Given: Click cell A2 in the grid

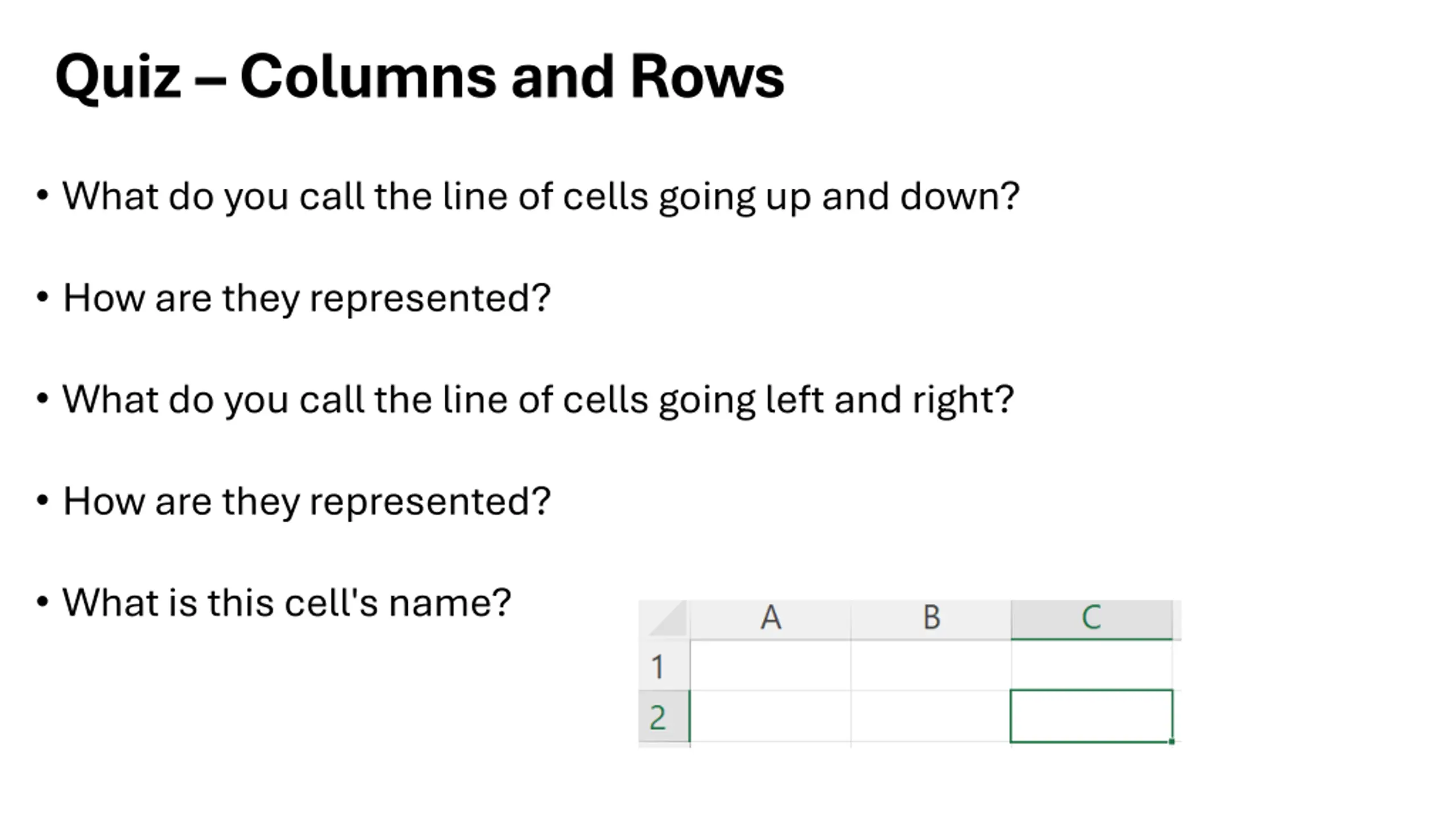Looking at the screenshot, I should pyautogui.click(x=771, y=716).
